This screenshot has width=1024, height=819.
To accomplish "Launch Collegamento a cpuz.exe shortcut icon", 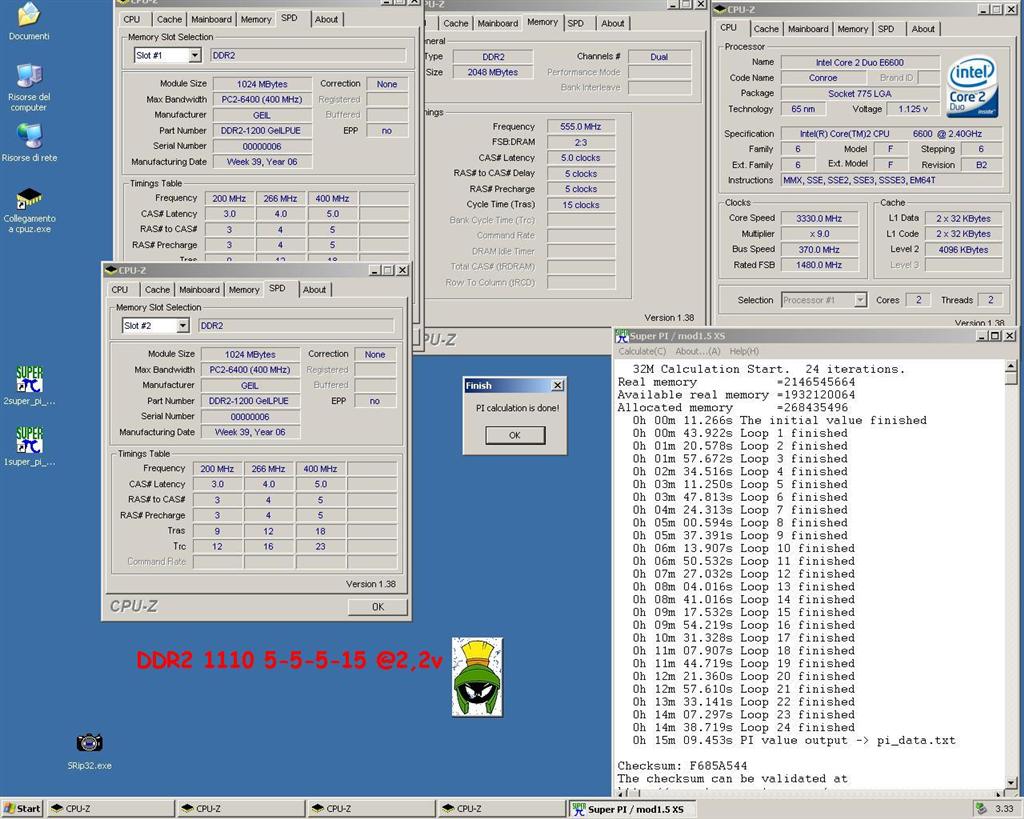I will pos(29,197).
